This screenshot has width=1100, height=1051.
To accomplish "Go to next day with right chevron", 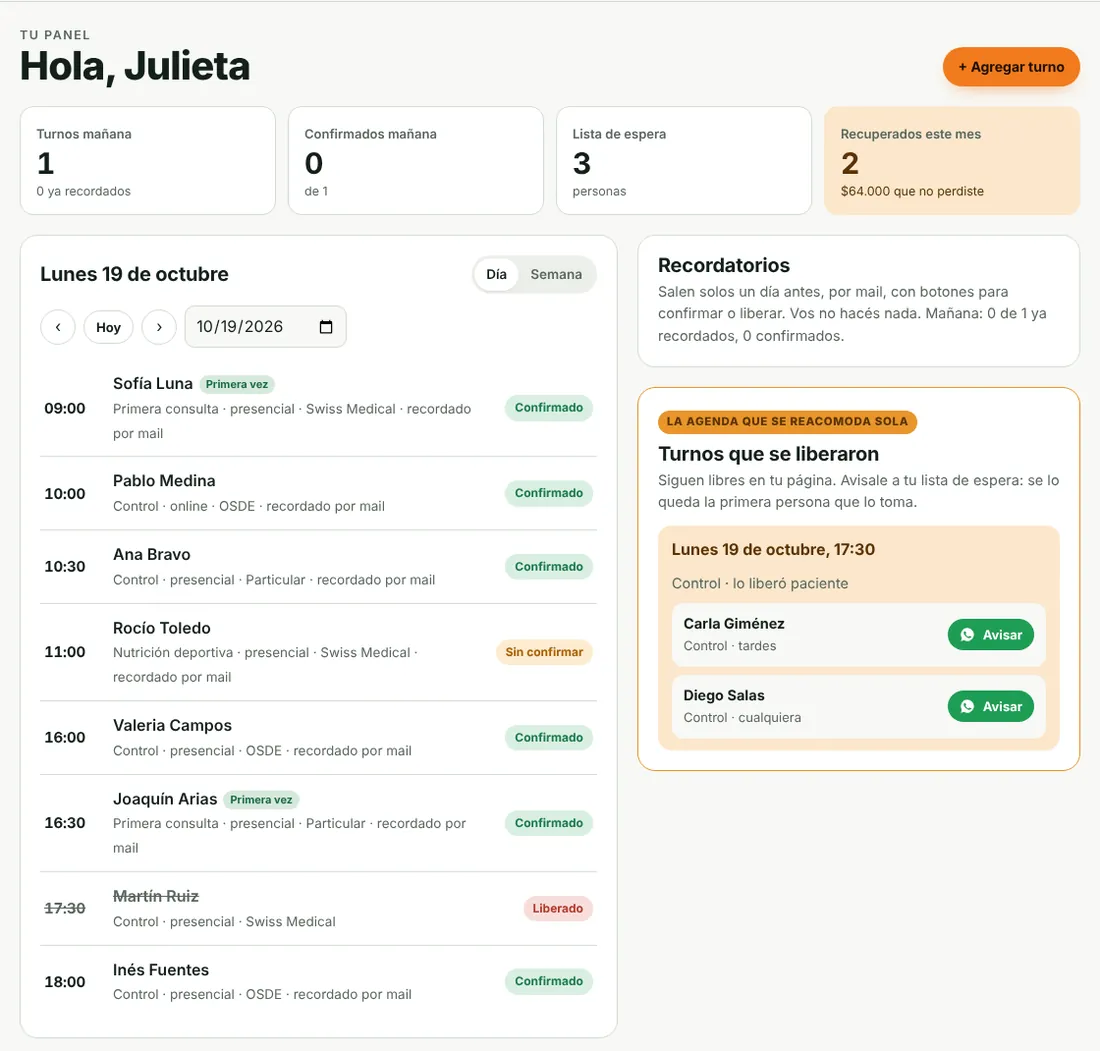I will coord(159,327).
